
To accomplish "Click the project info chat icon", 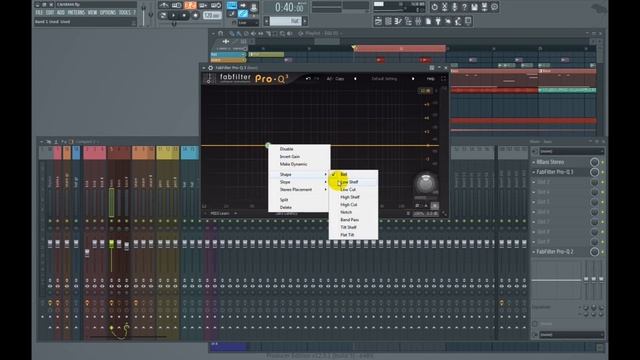I will pyautogui.click(x=494, y=7).
